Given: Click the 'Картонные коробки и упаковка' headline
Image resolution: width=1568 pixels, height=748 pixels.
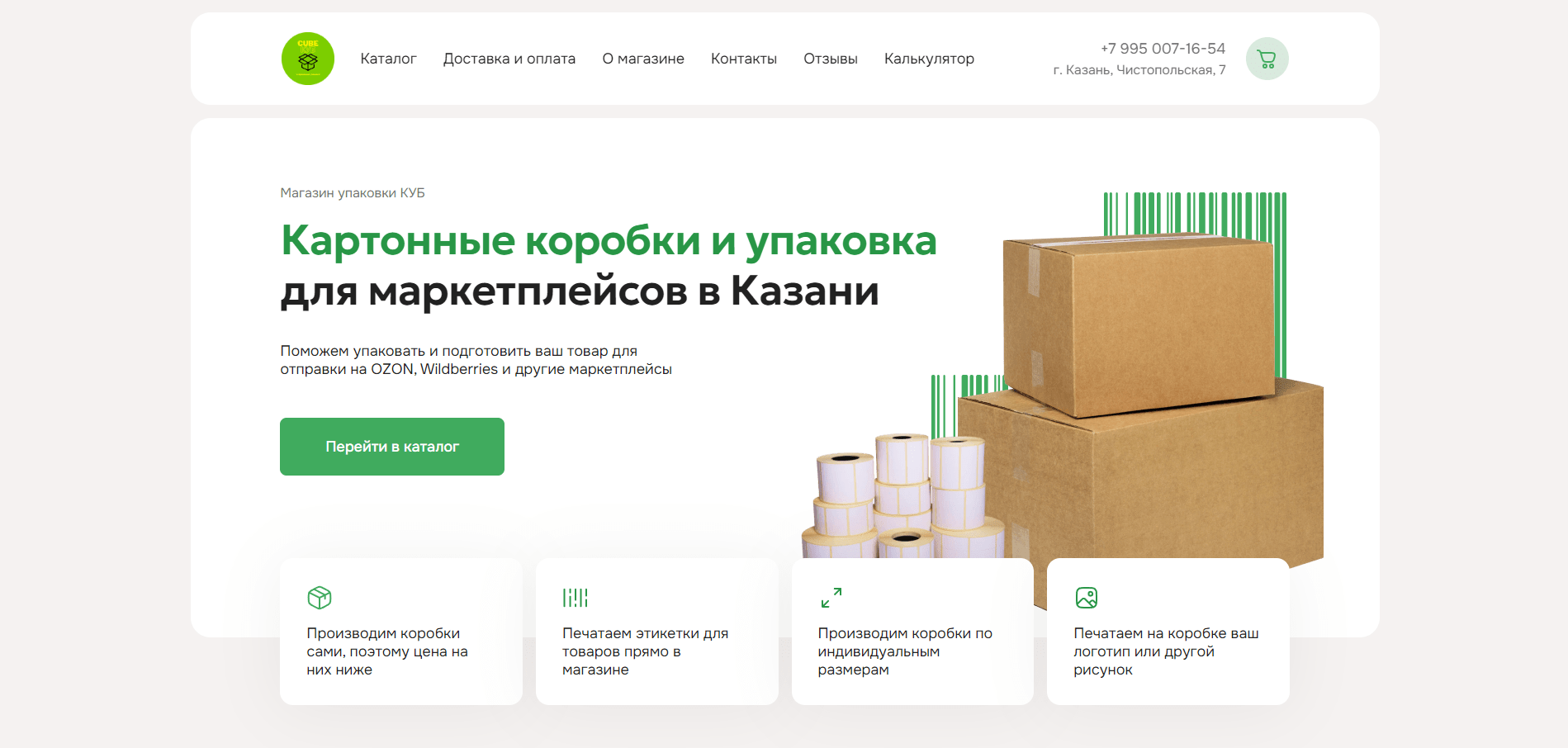Looking at the screenshot, I should (x=609, y=240).
